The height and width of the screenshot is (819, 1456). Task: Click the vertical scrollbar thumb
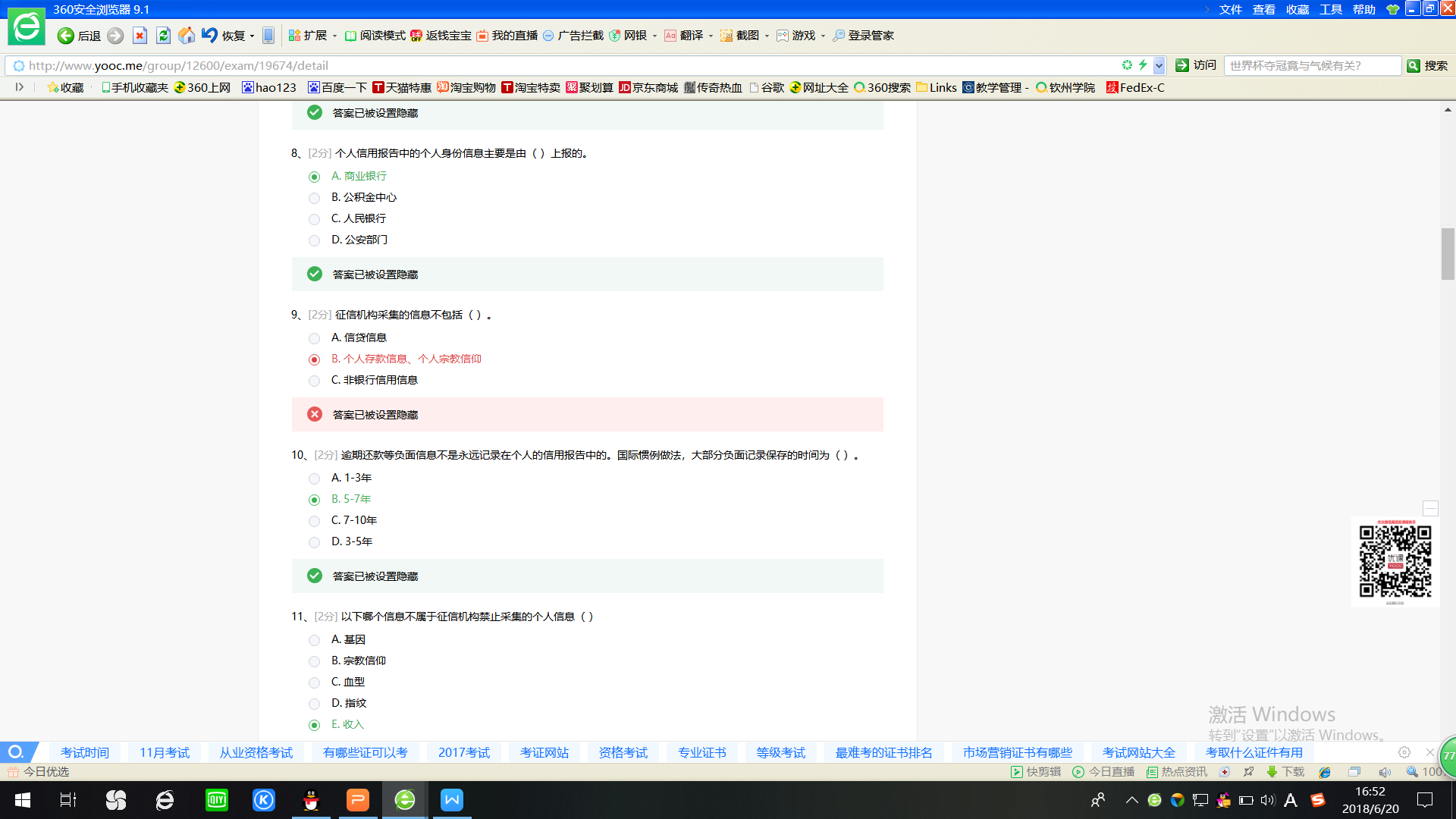pyautogui.click(x=1448, y=253)
